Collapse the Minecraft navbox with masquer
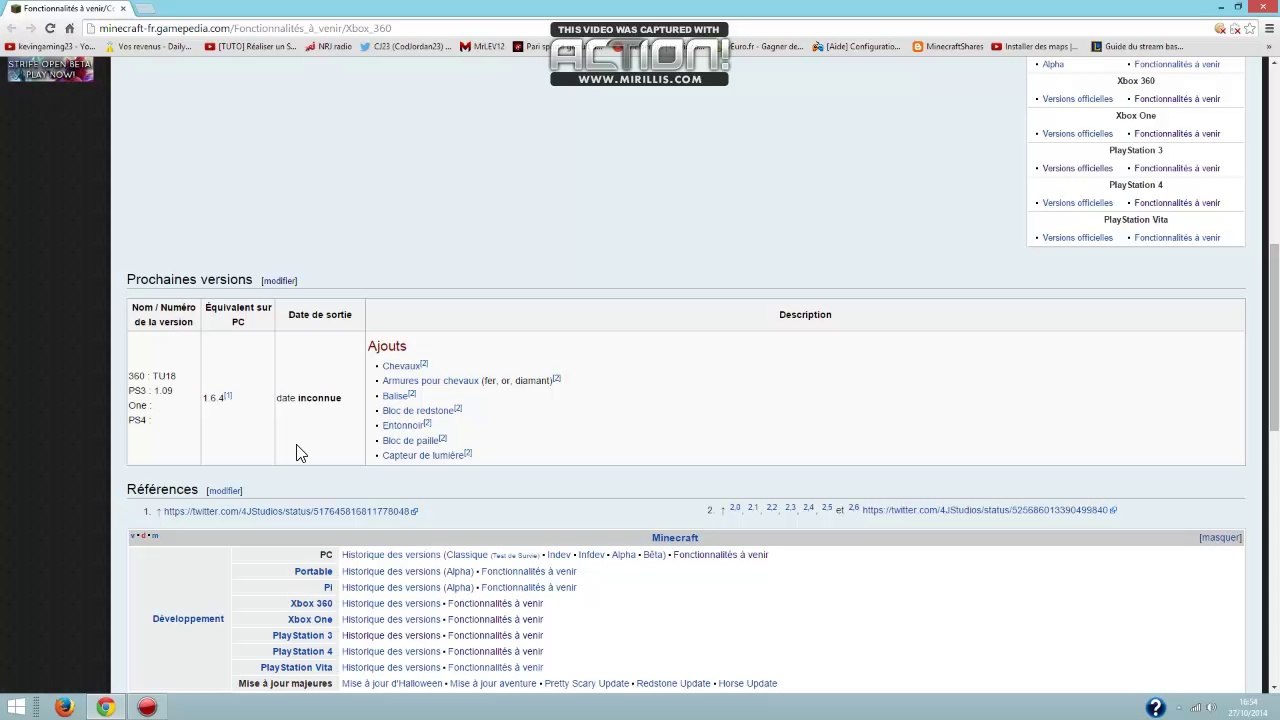This screenshot has height=720, width=1280. [1220, 538]
